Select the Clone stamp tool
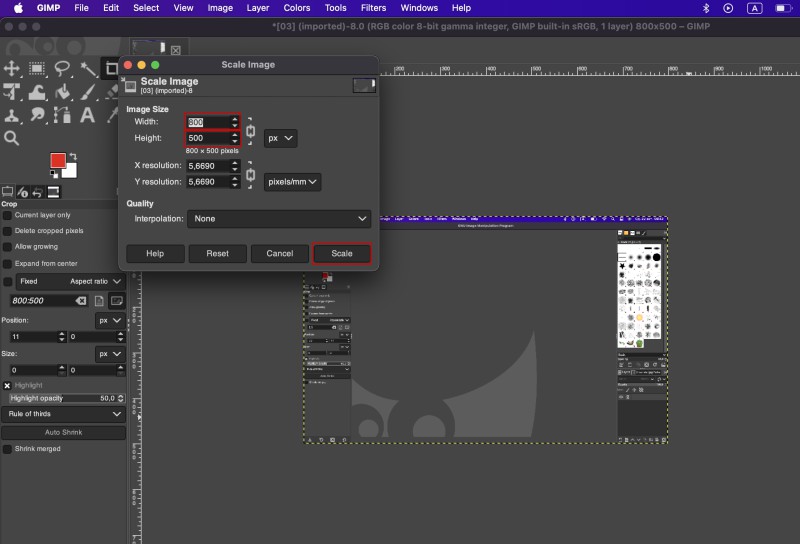The image size is (800, 544). click(12, 116)
